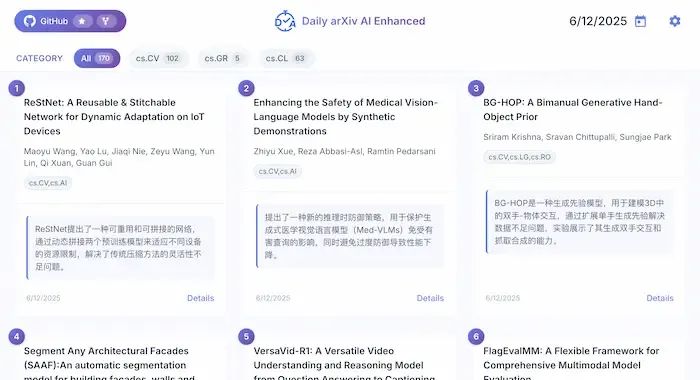Click the ReStNet Chinese summary box
The width and height of the screenshot is (700, 380).
[x=120, y=248]
